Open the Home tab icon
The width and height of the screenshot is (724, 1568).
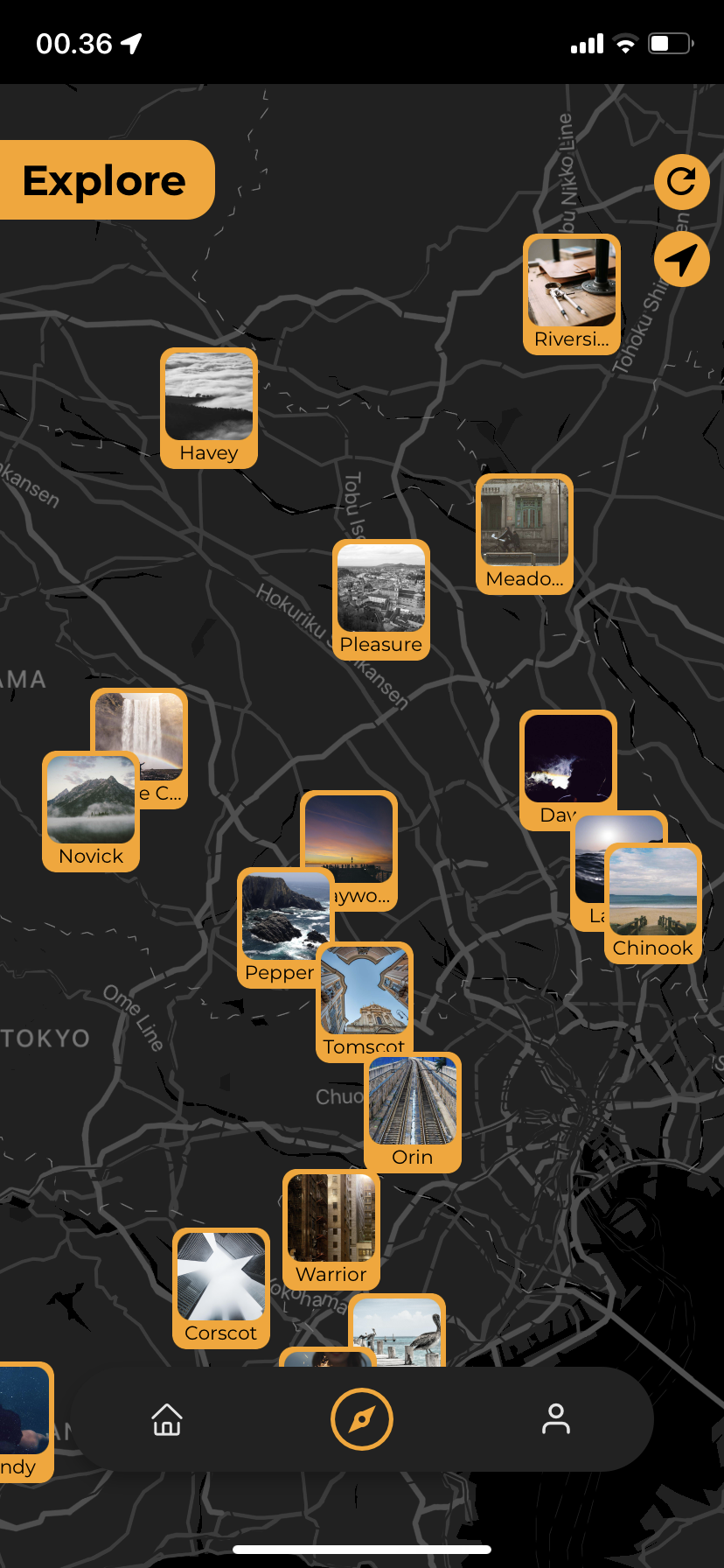point(167,1419)
